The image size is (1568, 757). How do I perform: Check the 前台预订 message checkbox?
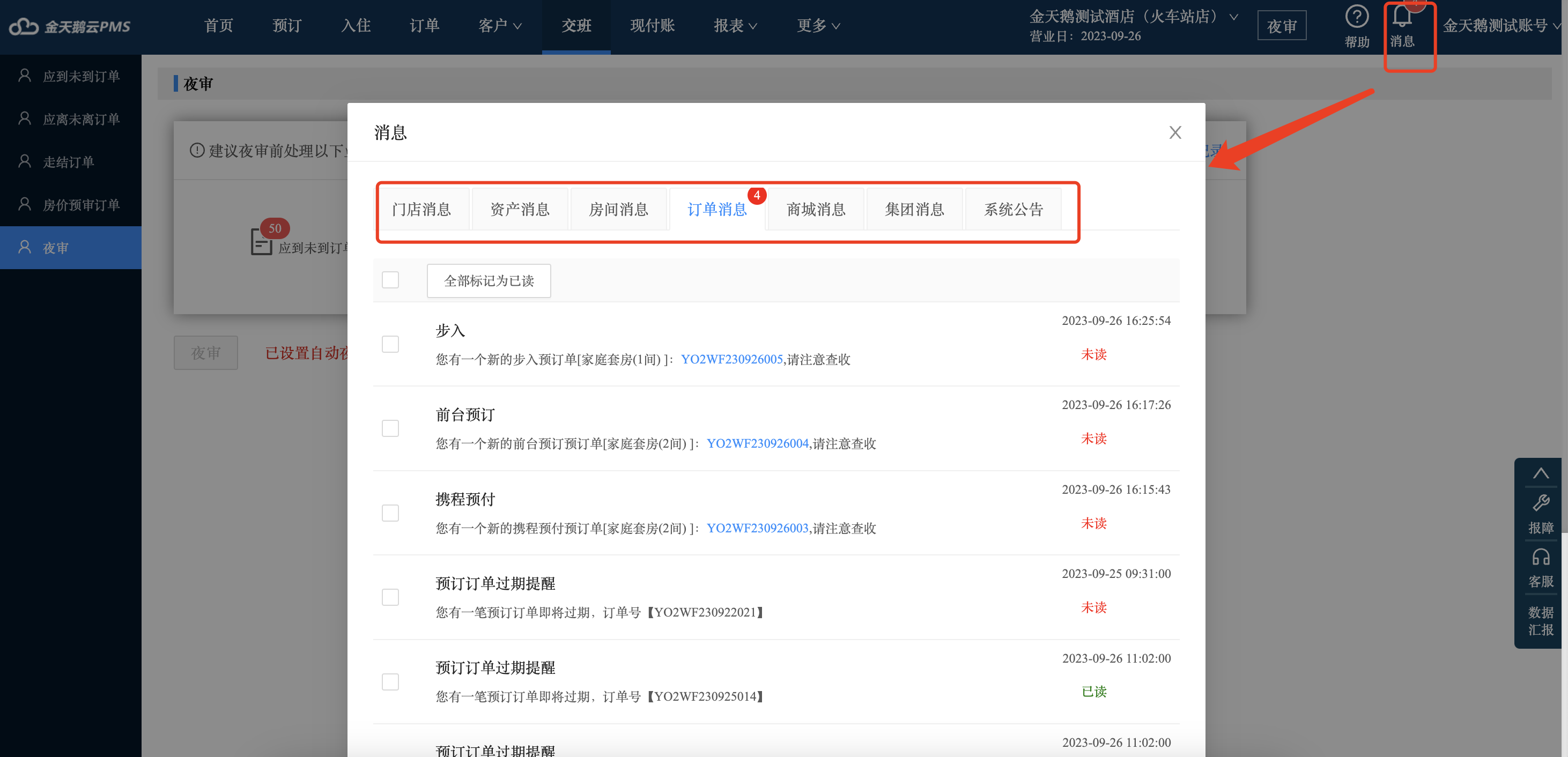click(x=390, y=428)
